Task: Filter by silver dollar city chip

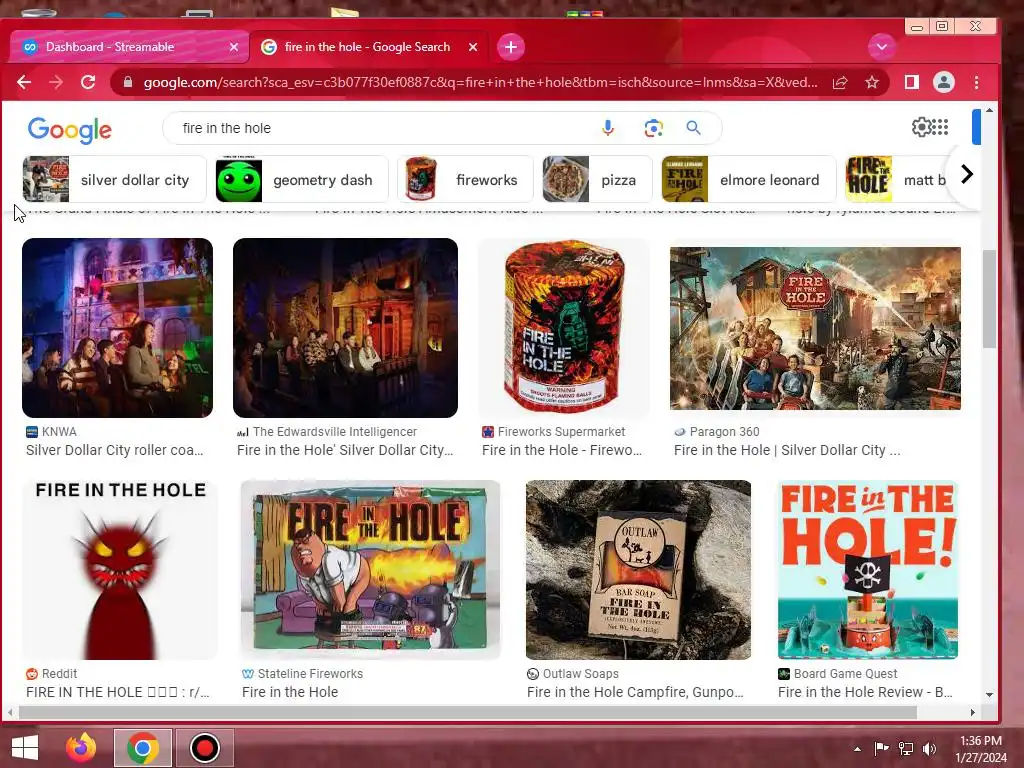Action: click(114, 180)
